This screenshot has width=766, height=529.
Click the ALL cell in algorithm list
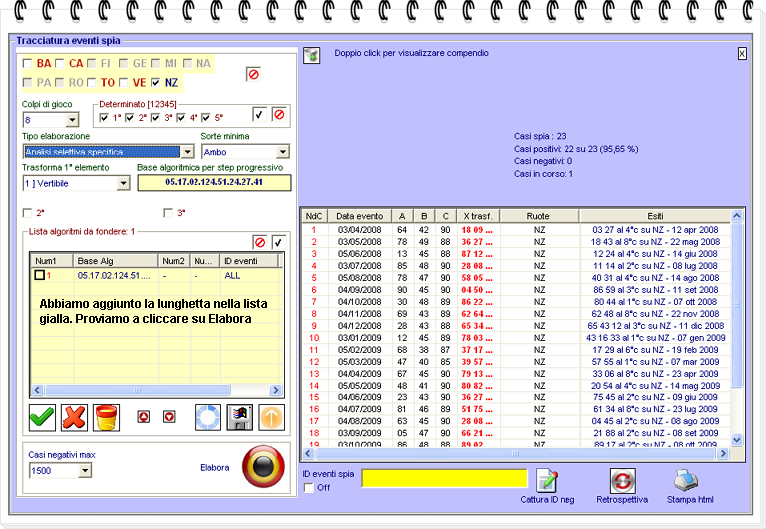tap(232, 275)
